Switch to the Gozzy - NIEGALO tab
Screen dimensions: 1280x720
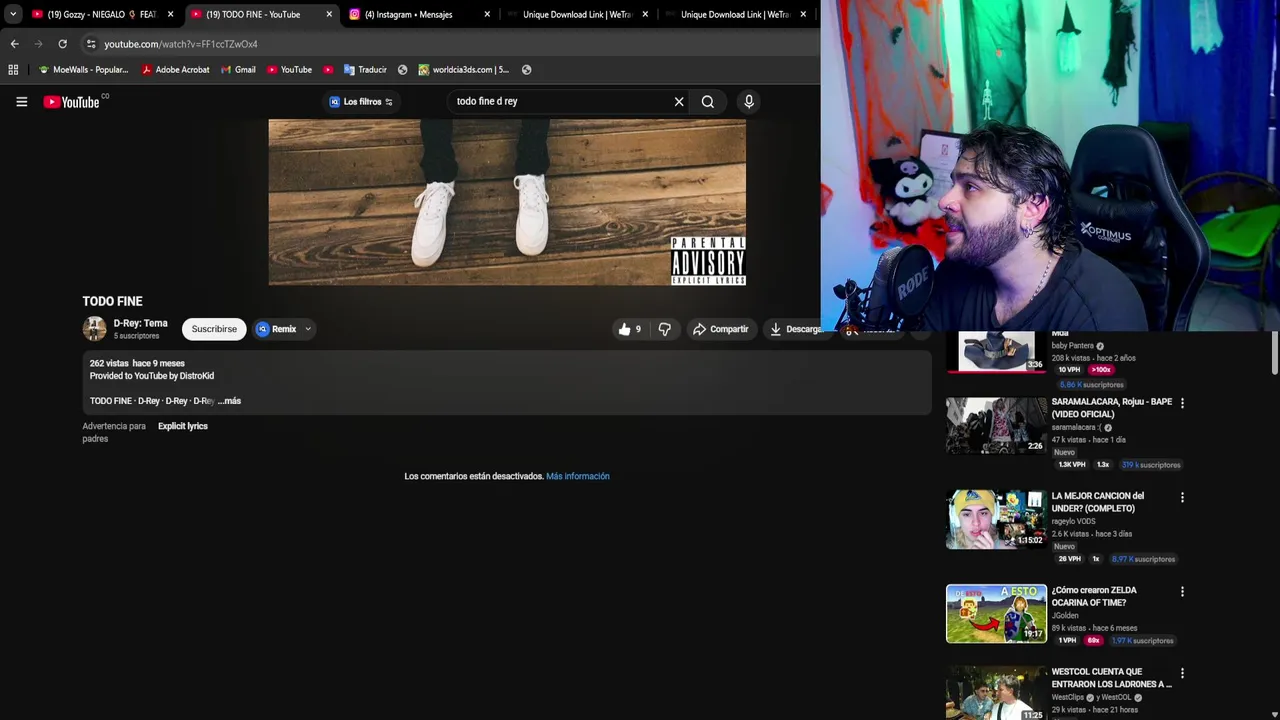point(100,15)
